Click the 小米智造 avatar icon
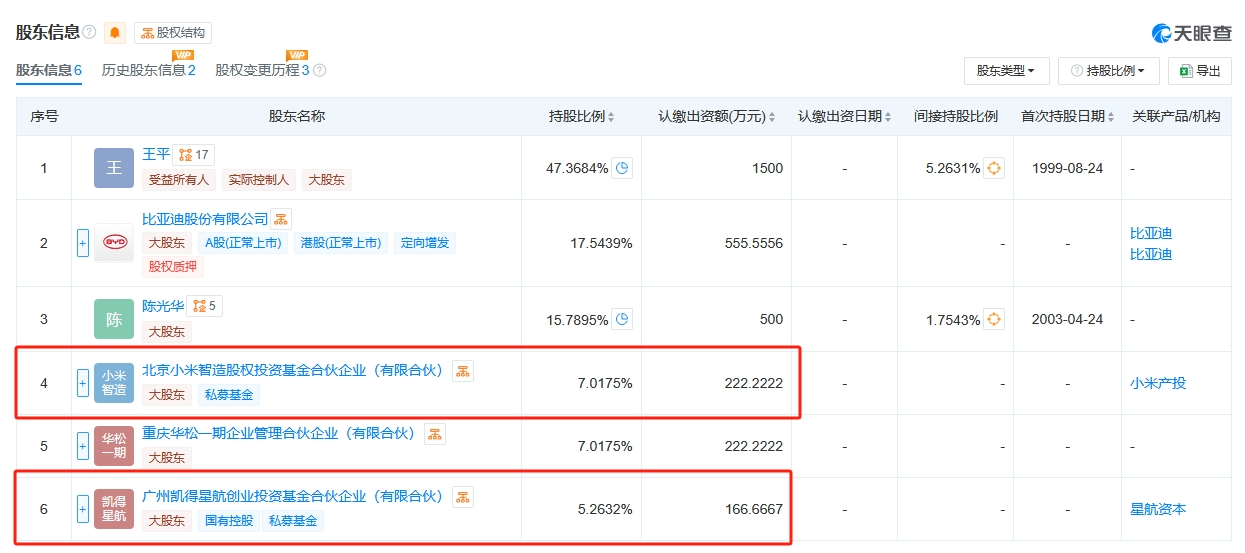 tap(114, 383)
